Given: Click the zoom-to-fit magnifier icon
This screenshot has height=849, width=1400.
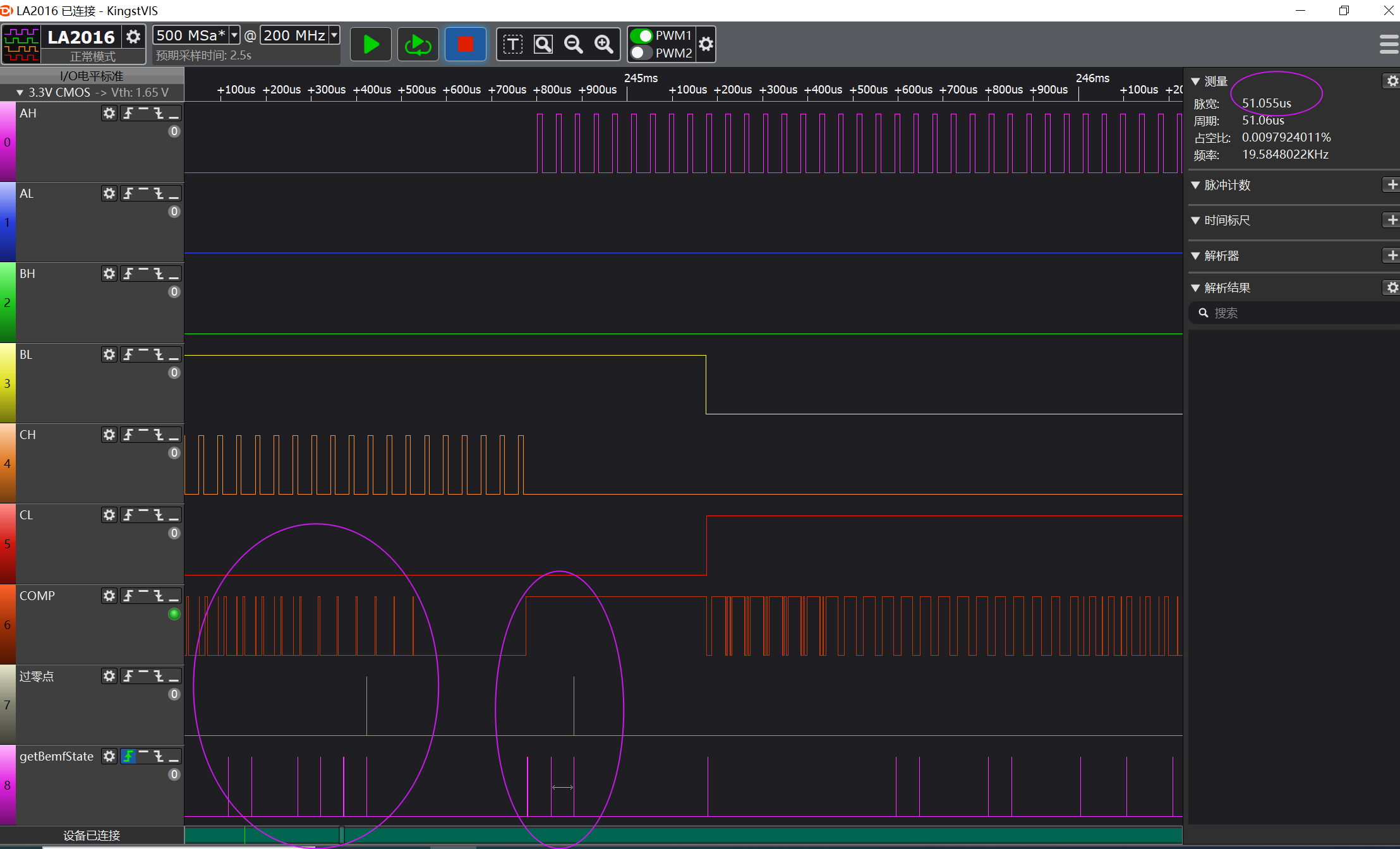Looking at the screenshot, I should (x=543, y=44).
